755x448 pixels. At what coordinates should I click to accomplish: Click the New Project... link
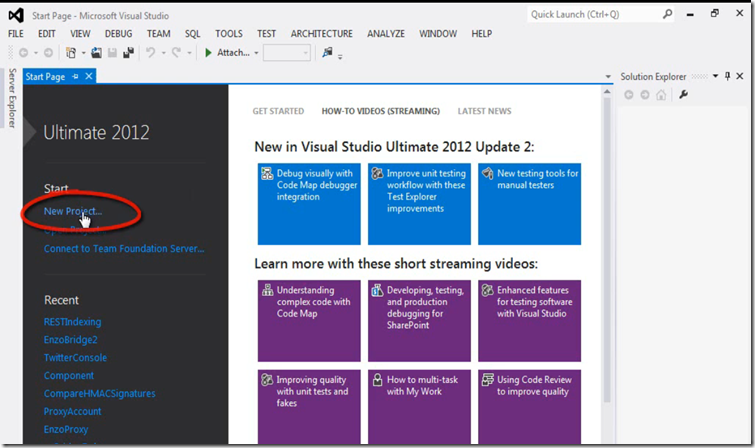73,211
